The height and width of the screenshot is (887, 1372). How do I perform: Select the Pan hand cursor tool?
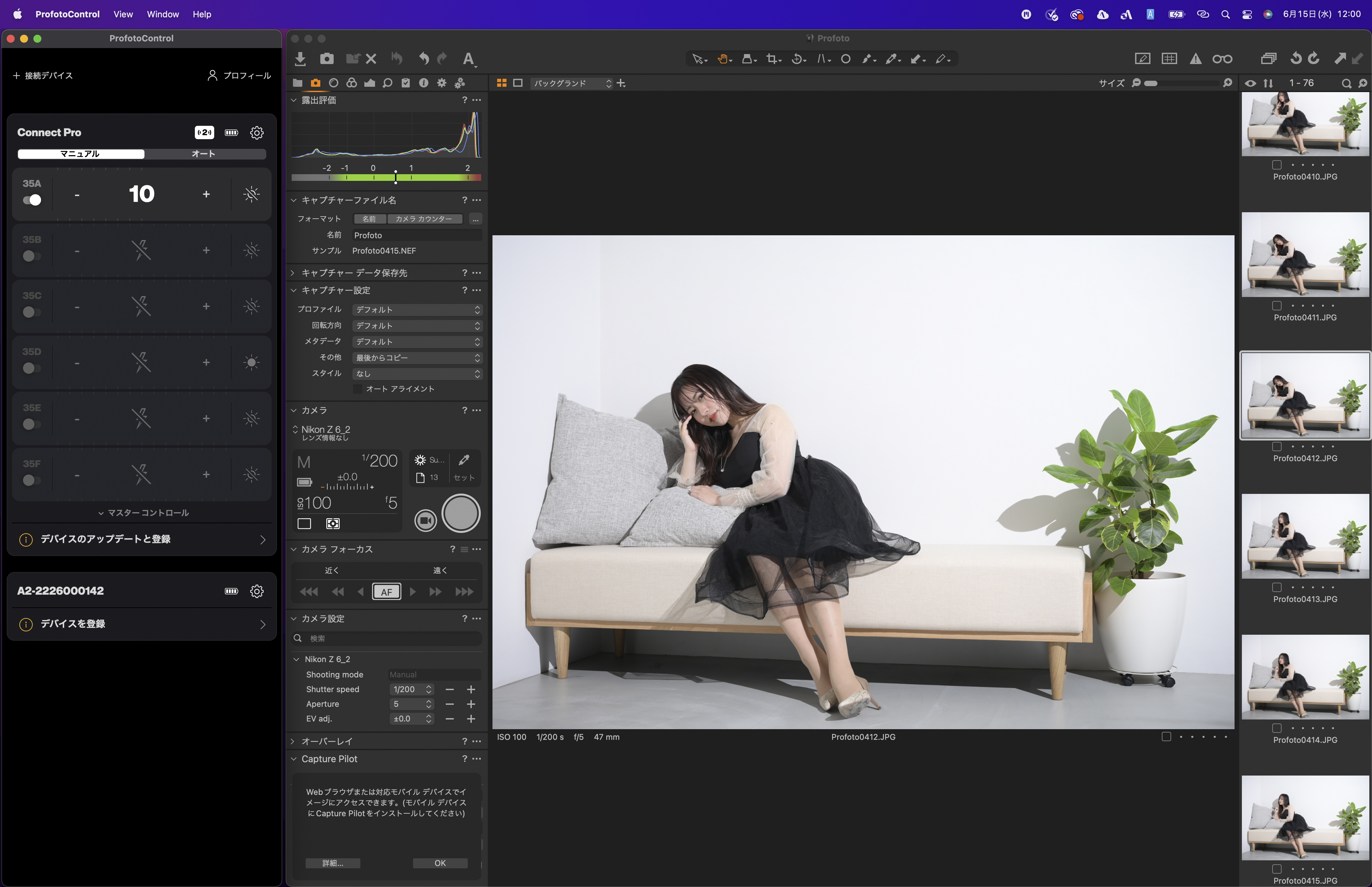click(x=722, y=58)
